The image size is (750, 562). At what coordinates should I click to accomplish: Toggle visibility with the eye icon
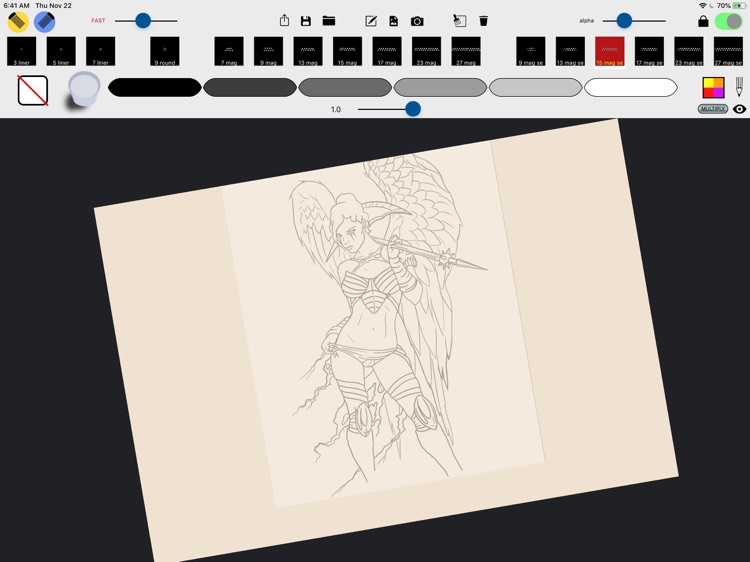(x=739, y=108)
